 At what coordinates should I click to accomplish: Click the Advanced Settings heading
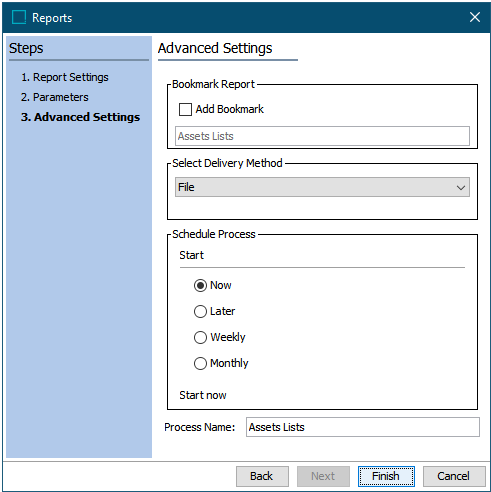pos(215,48)
